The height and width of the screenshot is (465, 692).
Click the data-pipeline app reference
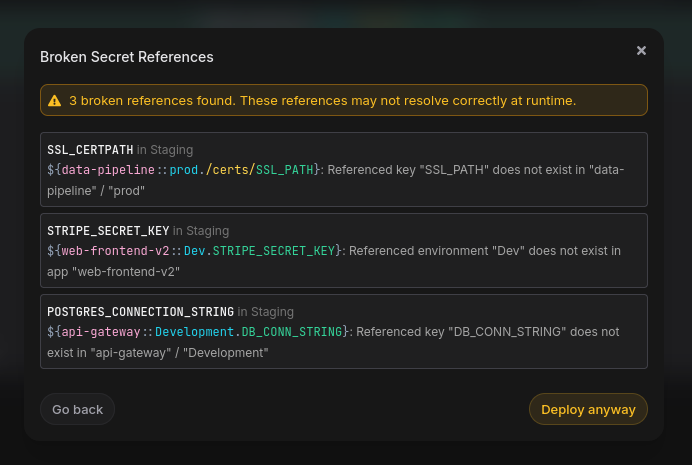tap(108, 170)
